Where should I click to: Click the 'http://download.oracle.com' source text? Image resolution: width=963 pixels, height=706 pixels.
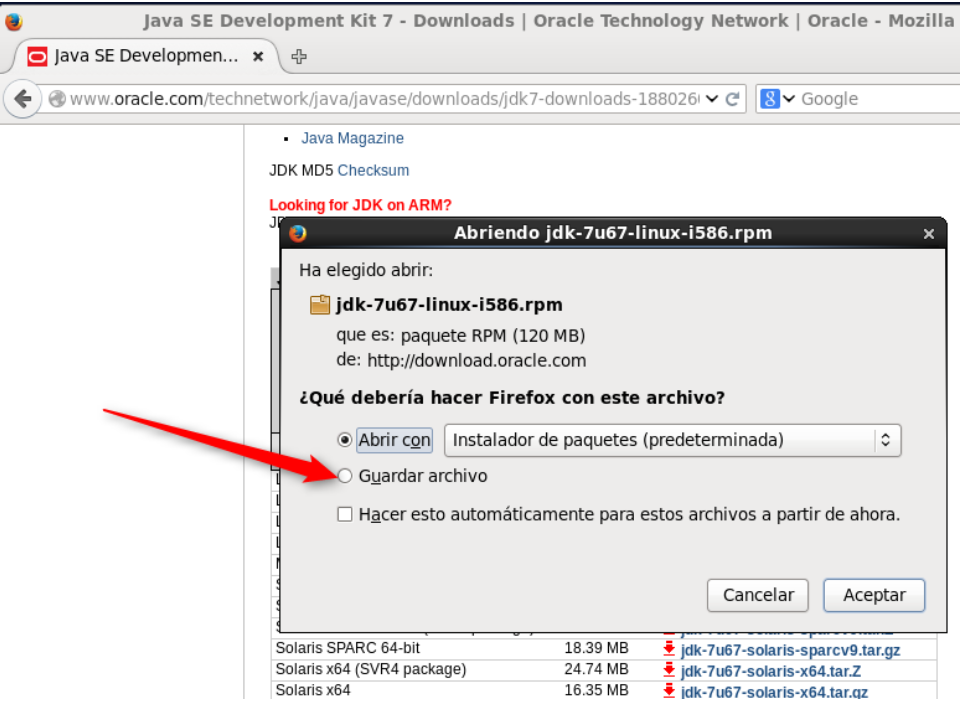point(477,360)
